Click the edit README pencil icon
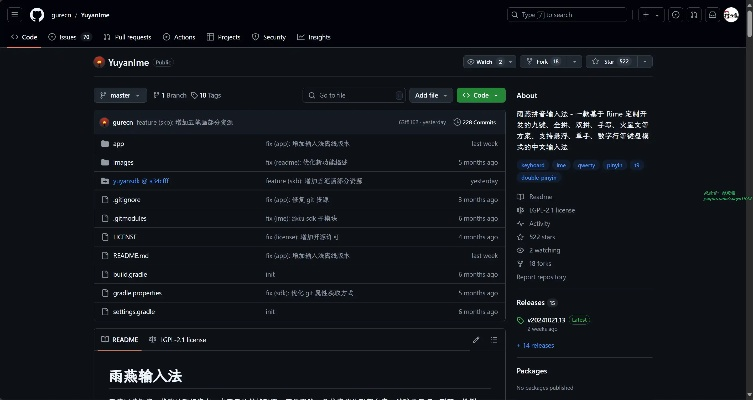The width and height of the screenshot is (753, 400). coord(476,339)
